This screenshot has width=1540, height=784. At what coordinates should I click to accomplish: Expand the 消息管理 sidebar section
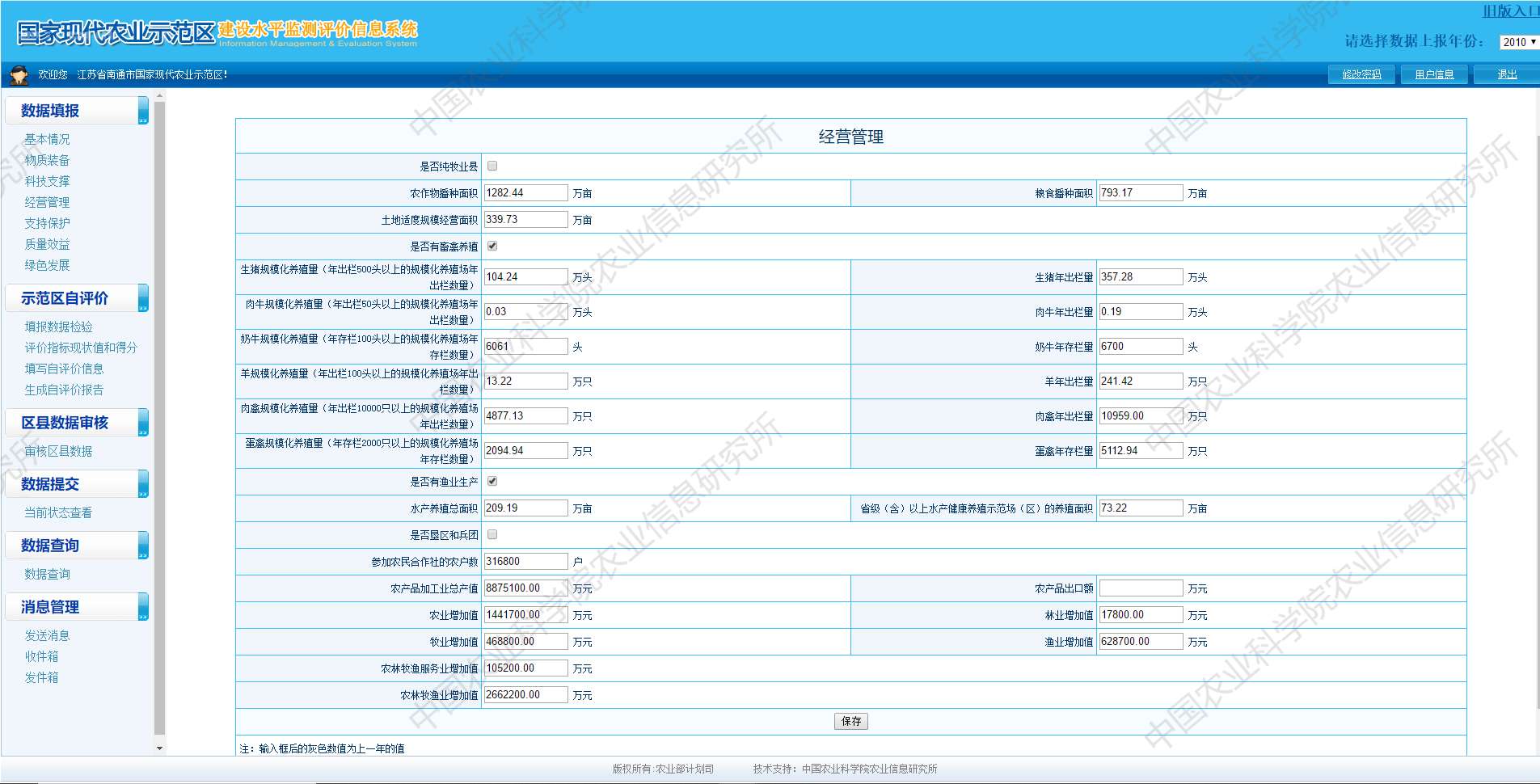(50, 607)
